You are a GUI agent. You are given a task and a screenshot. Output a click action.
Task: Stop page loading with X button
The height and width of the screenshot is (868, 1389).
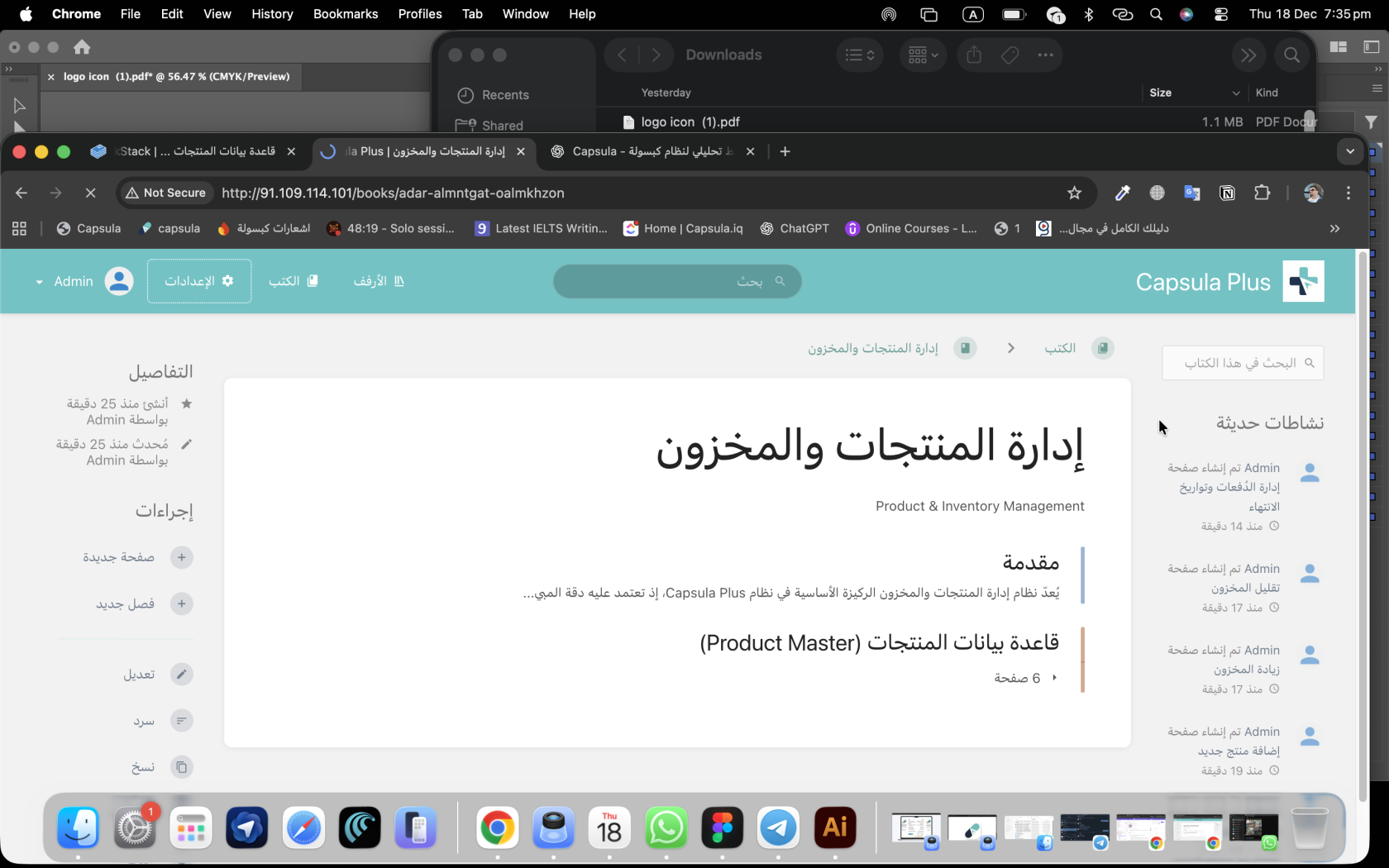pyautogui.click(x=90, y=193)
